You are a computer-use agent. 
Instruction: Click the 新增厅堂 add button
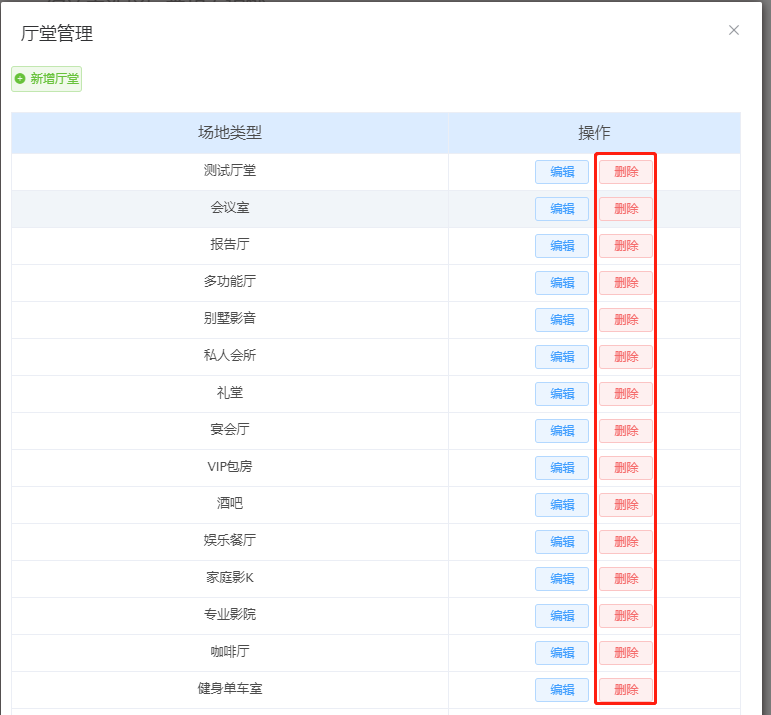coord(46,79)
